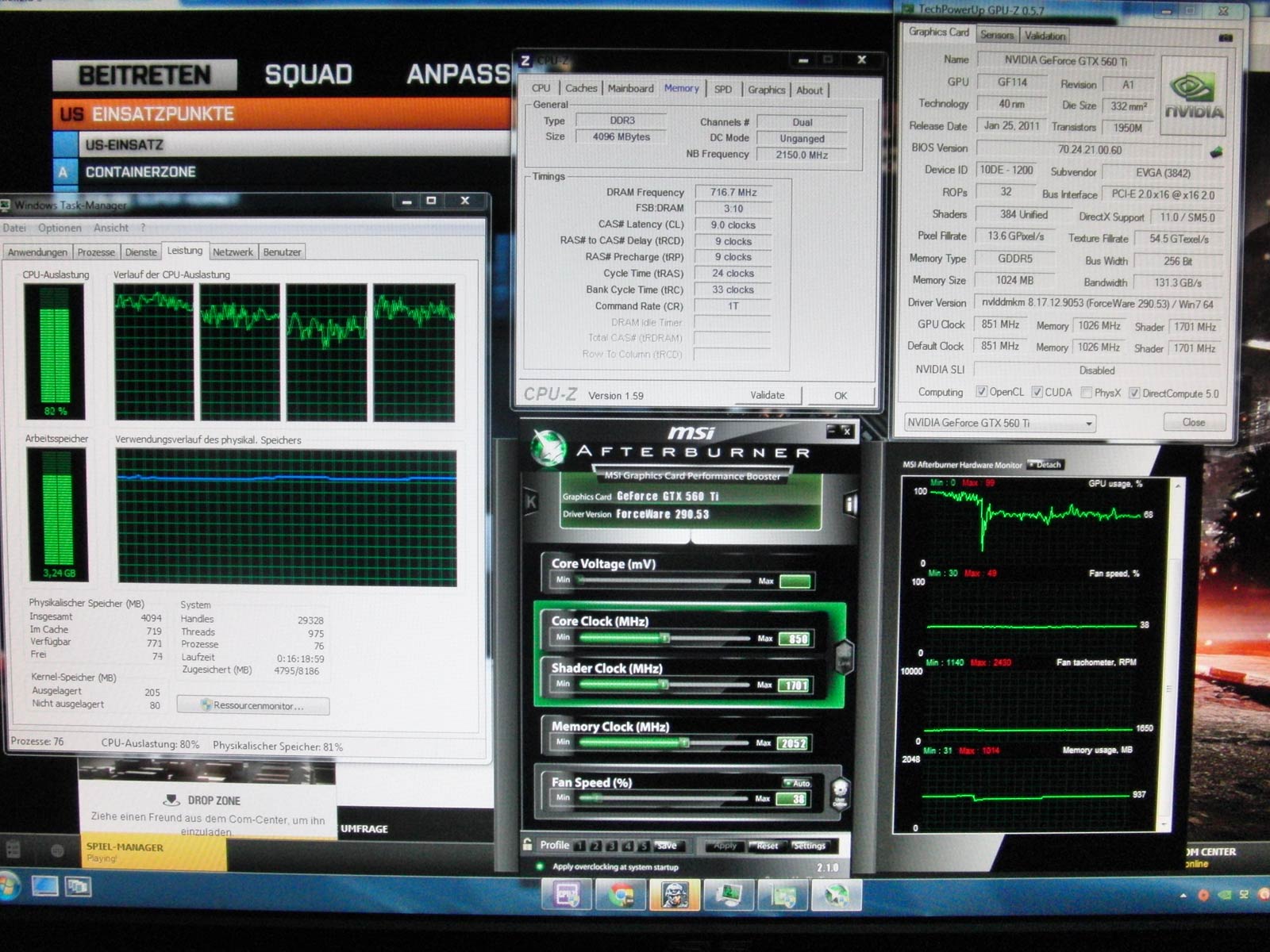Switch to Sensors tab in GPU-Z
Viewport: 1270px width, 952px height.
pyautogui.click(x=997, y=35)
